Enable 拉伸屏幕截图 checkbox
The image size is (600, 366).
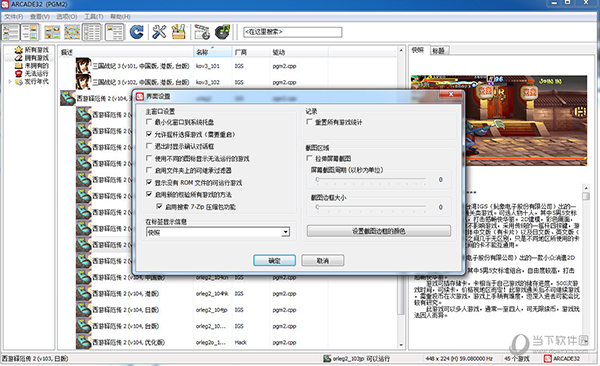[309, 158]
